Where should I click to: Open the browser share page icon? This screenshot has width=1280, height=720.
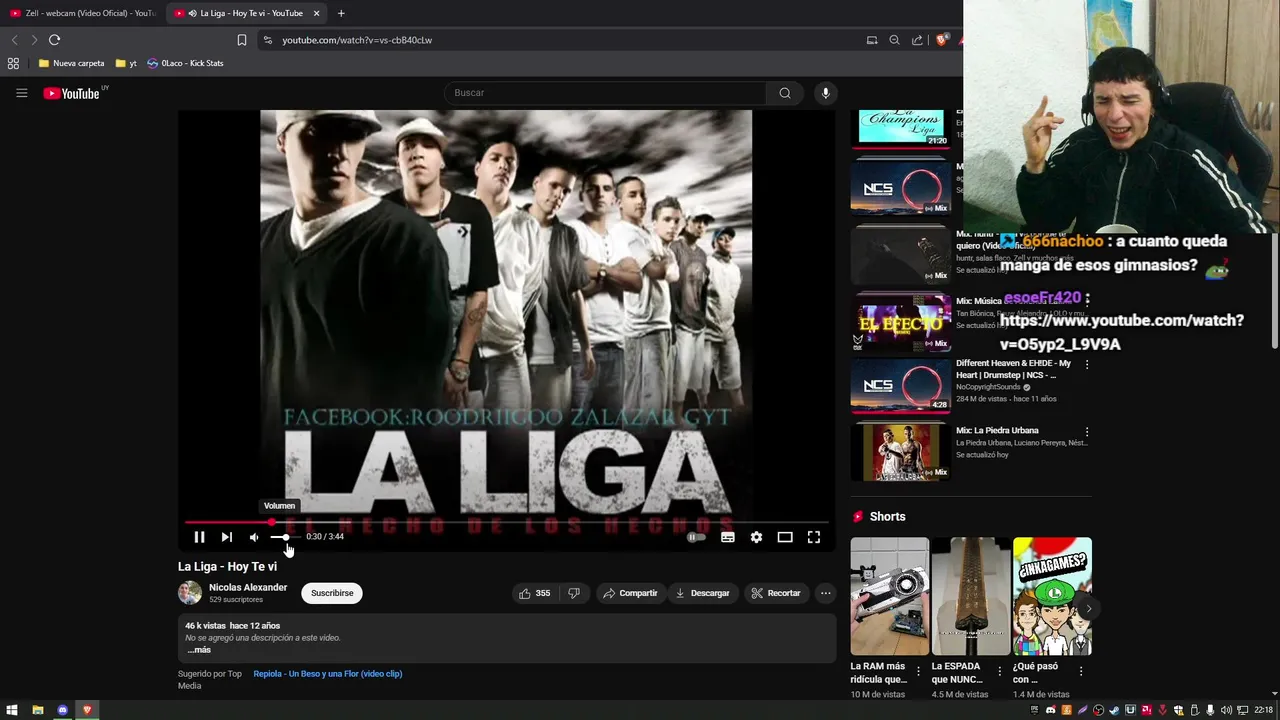(x=917, y=40)
